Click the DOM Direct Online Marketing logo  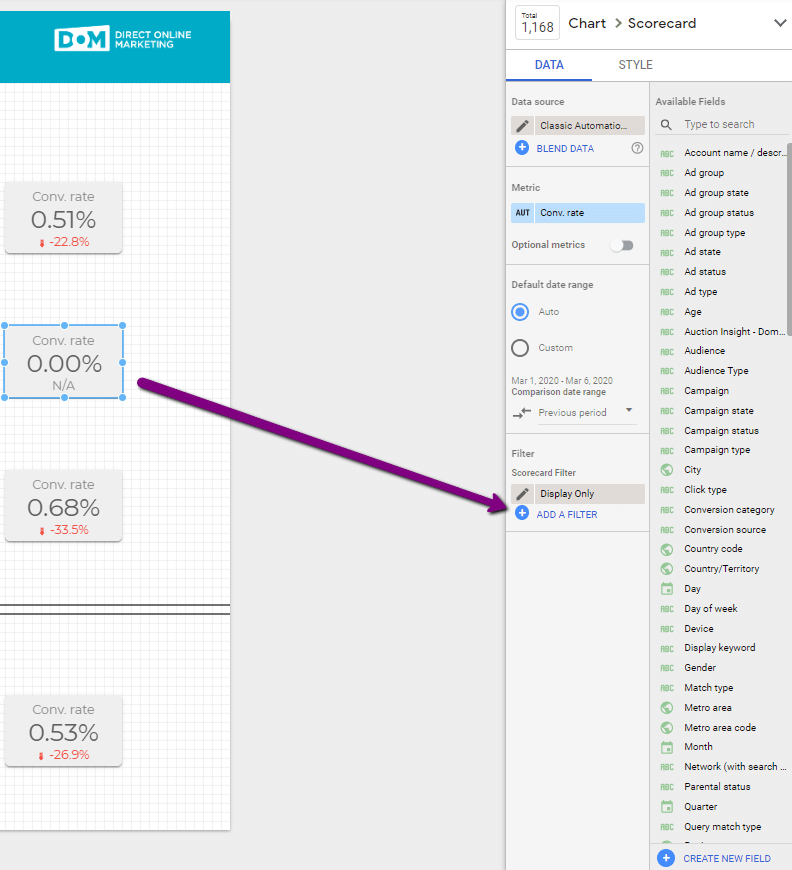tap(123, 39)
